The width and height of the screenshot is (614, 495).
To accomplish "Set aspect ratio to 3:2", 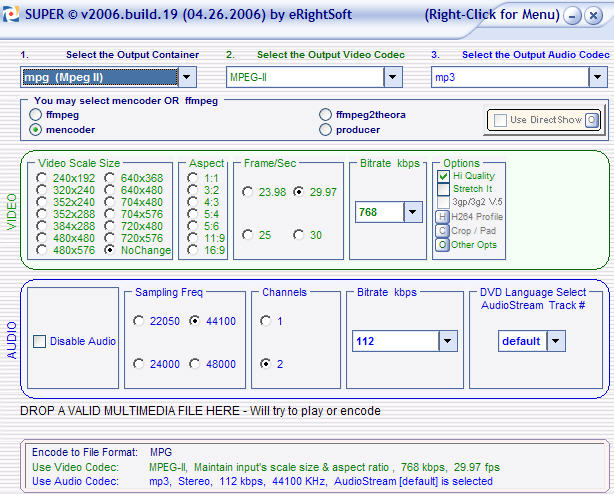I will point(193,190).
